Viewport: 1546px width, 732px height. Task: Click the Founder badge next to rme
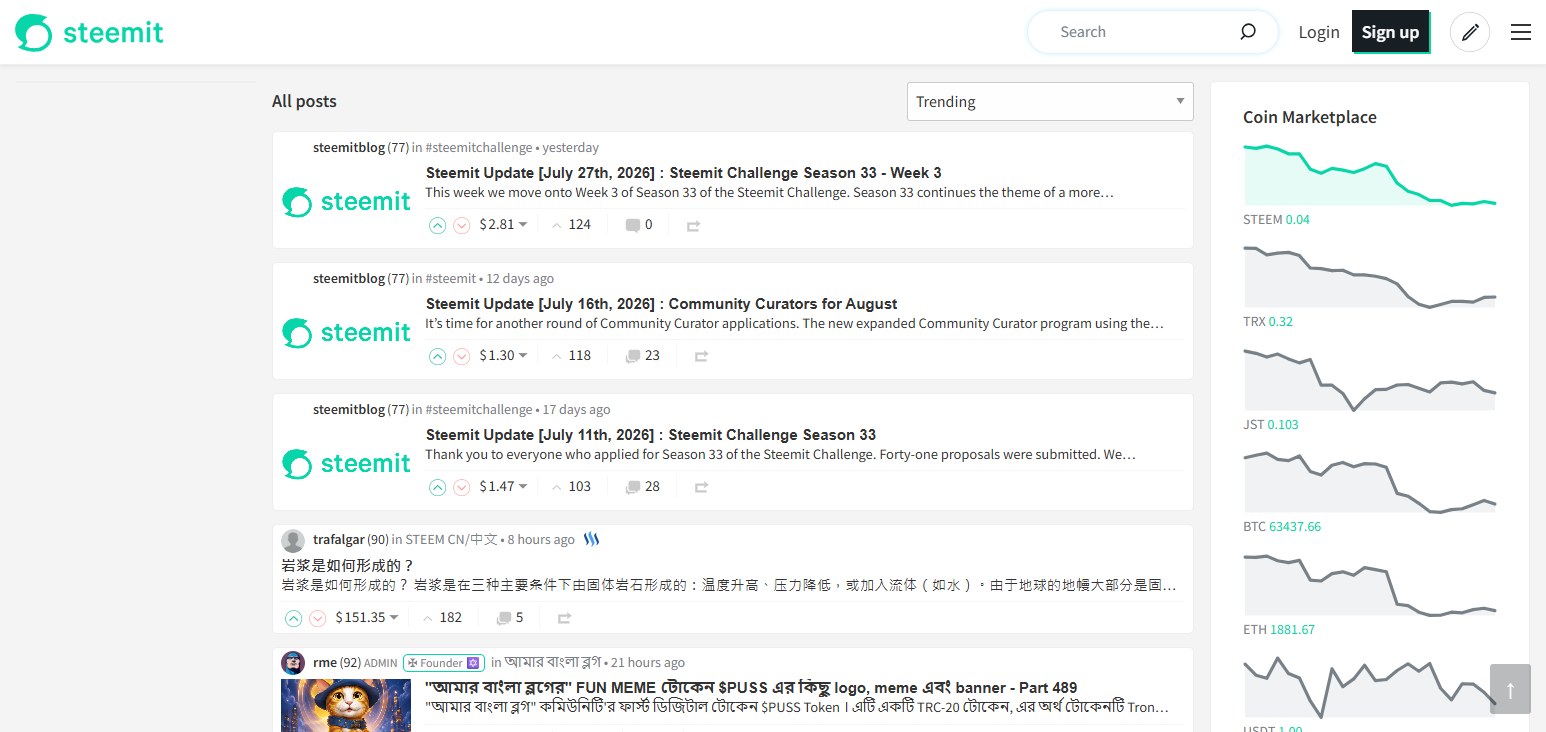444,663
